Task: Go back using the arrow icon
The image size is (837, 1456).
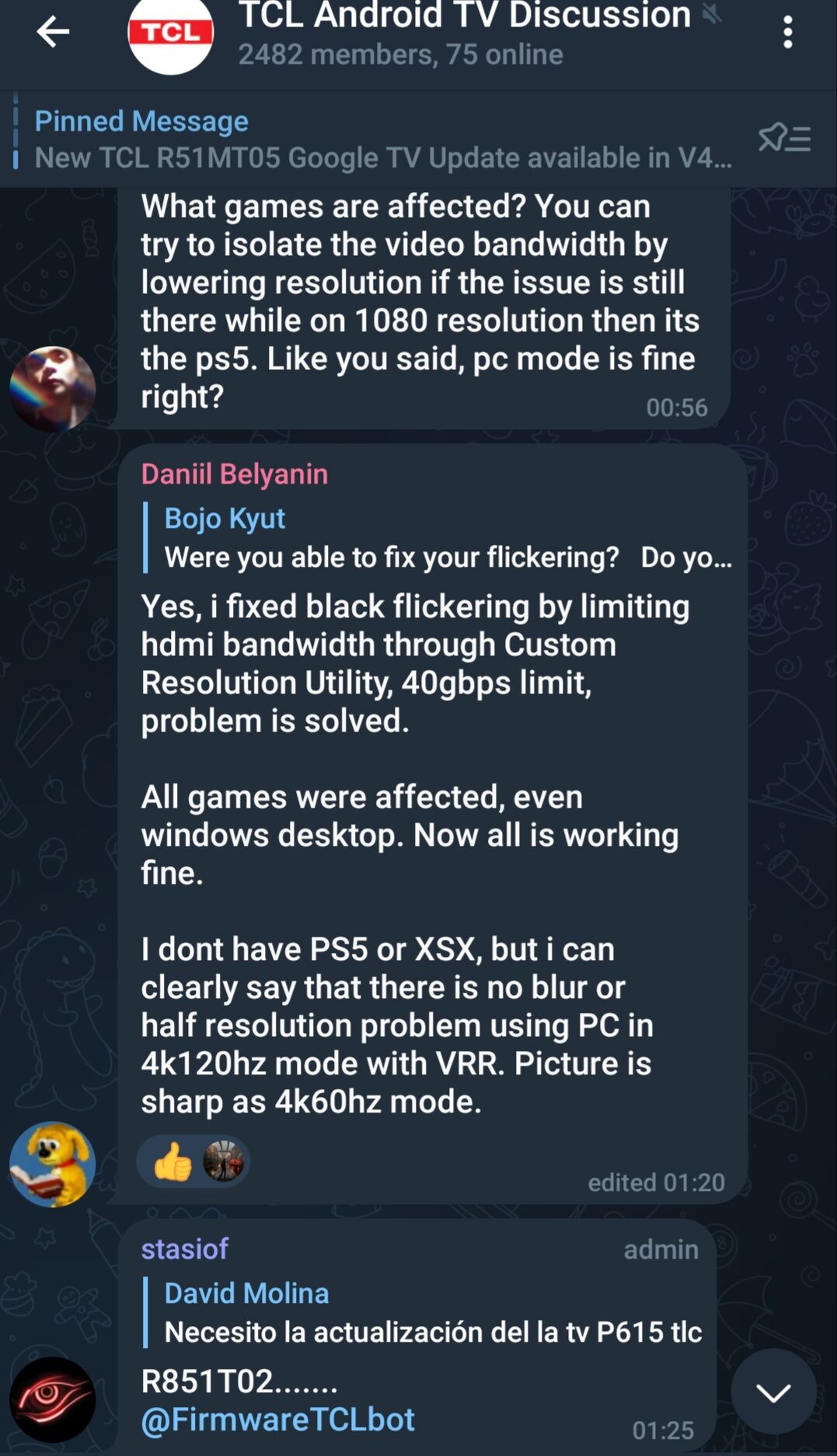Action: click(53, 32)
